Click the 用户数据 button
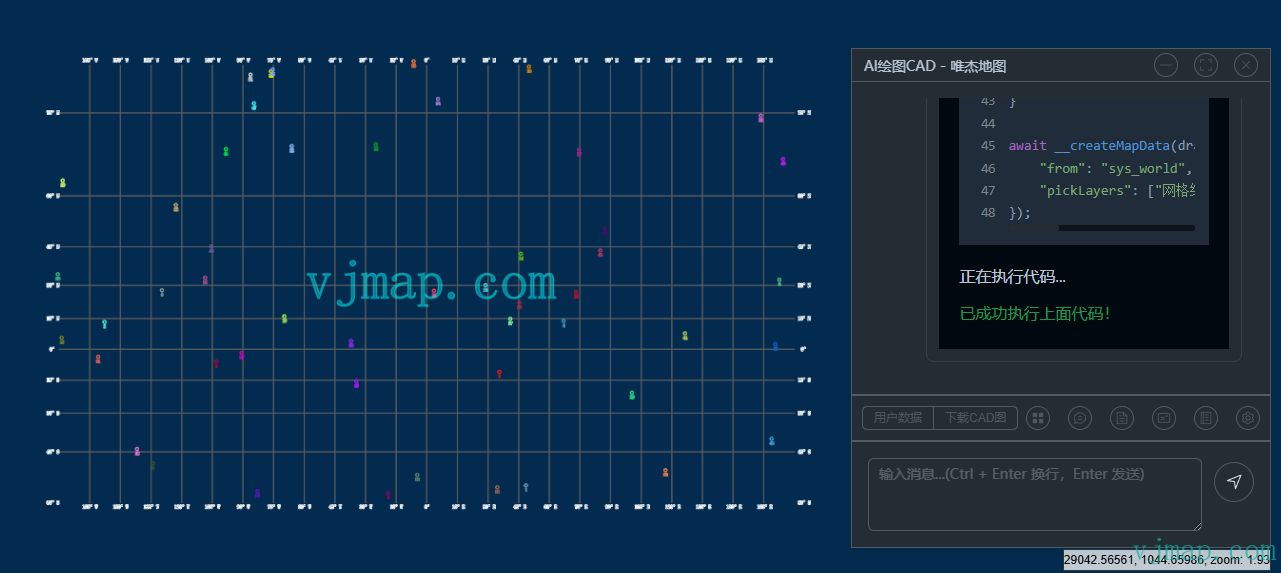Screen dimensions: 1281x573 point(898,418)
